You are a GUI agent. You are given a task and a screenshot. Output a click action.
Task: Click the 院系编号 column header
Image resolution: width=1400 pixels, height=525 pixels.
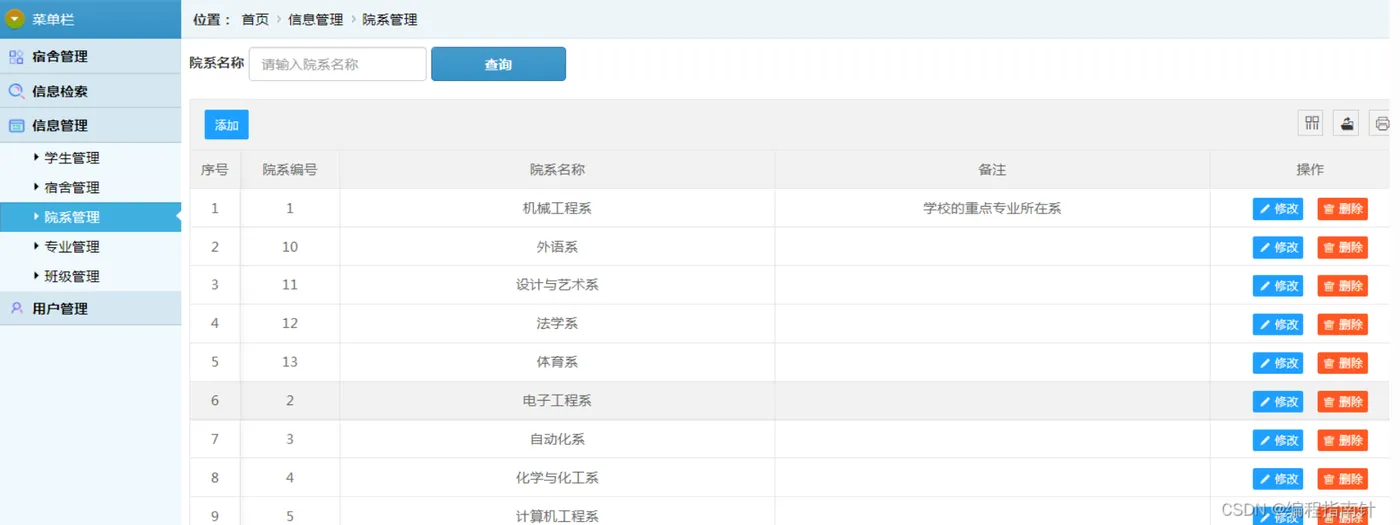pyautogui.click(x=290, y=170)
